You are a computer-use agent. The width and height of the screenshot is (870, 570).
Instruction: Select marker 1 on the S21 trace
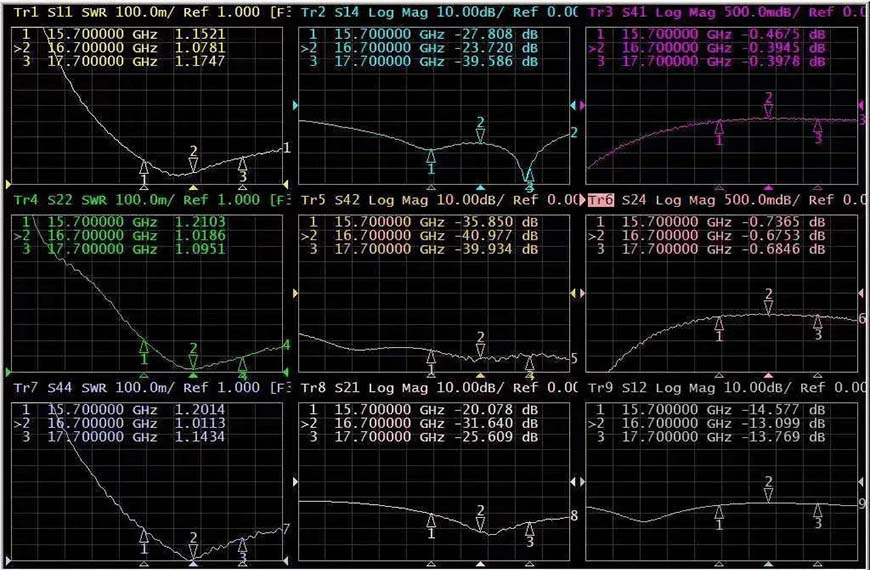pos(431,521)
